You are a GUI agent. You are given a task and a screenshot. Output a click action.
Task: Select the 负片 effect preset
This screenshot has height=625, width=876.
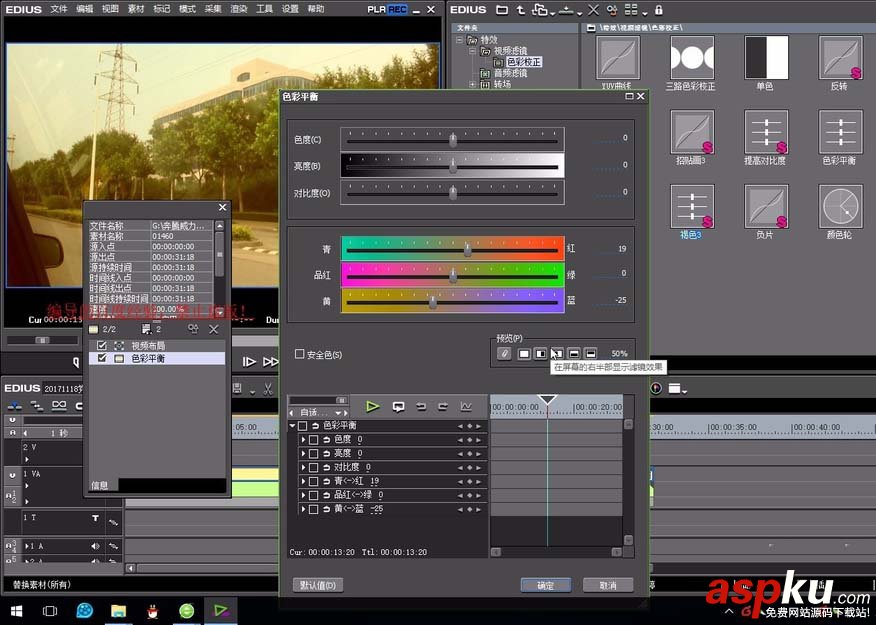pyautogui.click(x=766, y=206)
